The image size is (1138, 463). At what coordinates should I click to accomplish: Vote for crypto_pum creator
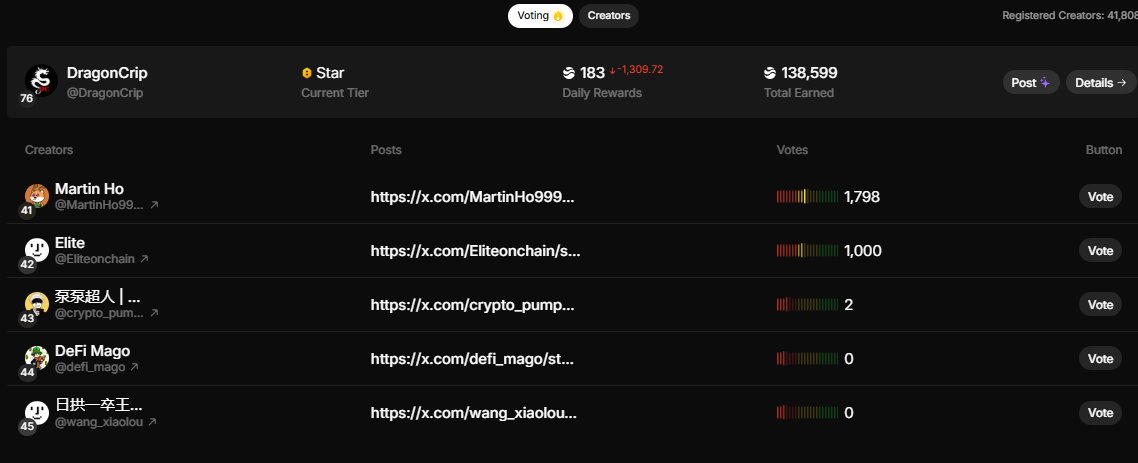tap(1100, 305)
